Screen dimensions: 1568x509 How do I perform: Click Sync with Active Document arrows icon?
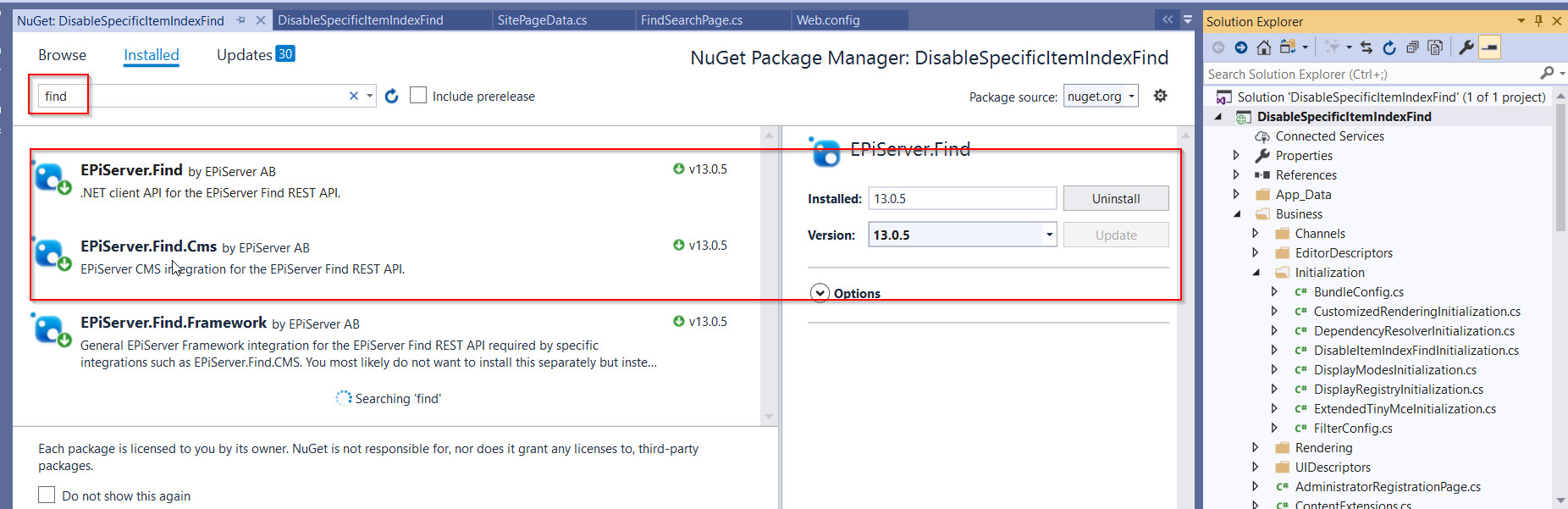pyautogui.click(x=1366, y=47)
